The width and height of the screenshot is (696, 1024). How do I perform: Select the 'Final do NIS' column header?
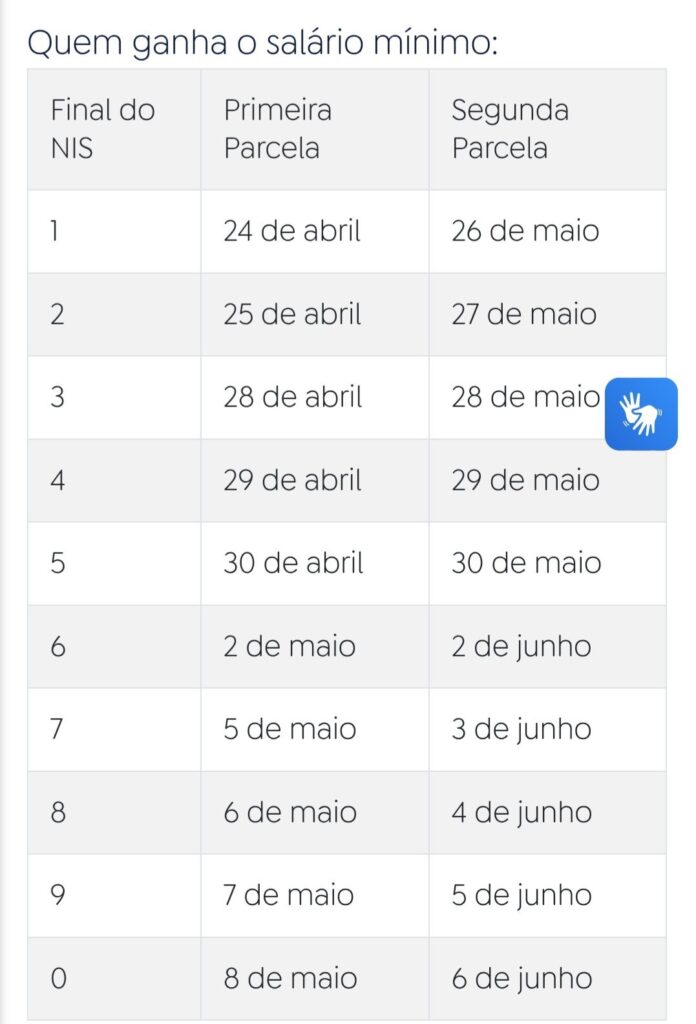[114, 129]
